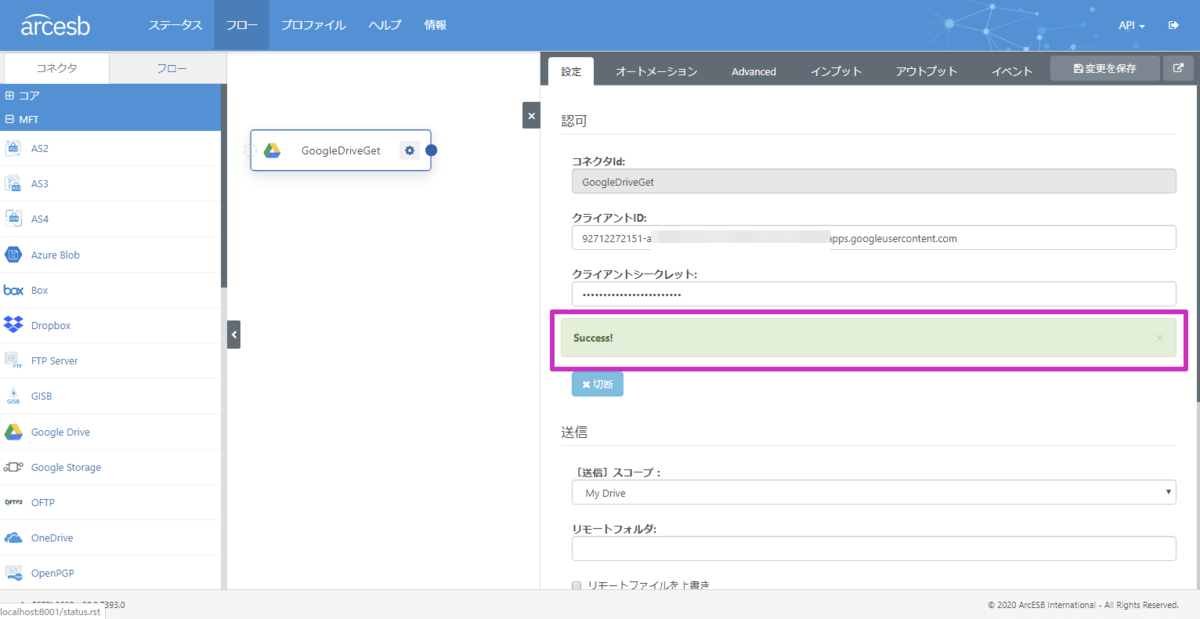The image size is (1200, 619).
Task: Collapse the MFT connector group
Action: 10,119
